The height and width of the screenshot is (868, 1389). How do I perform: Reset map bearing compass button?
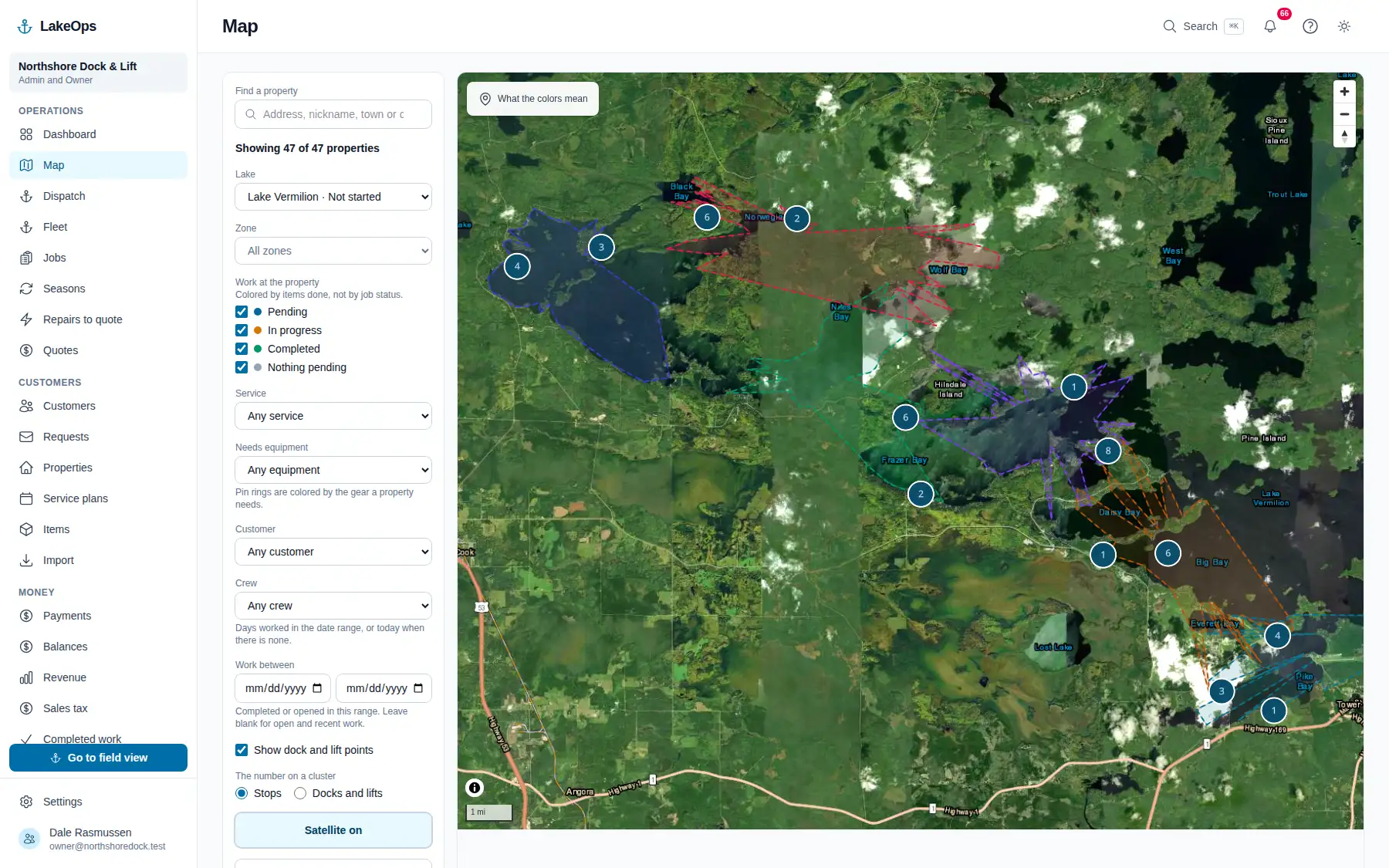point(1344,136)
